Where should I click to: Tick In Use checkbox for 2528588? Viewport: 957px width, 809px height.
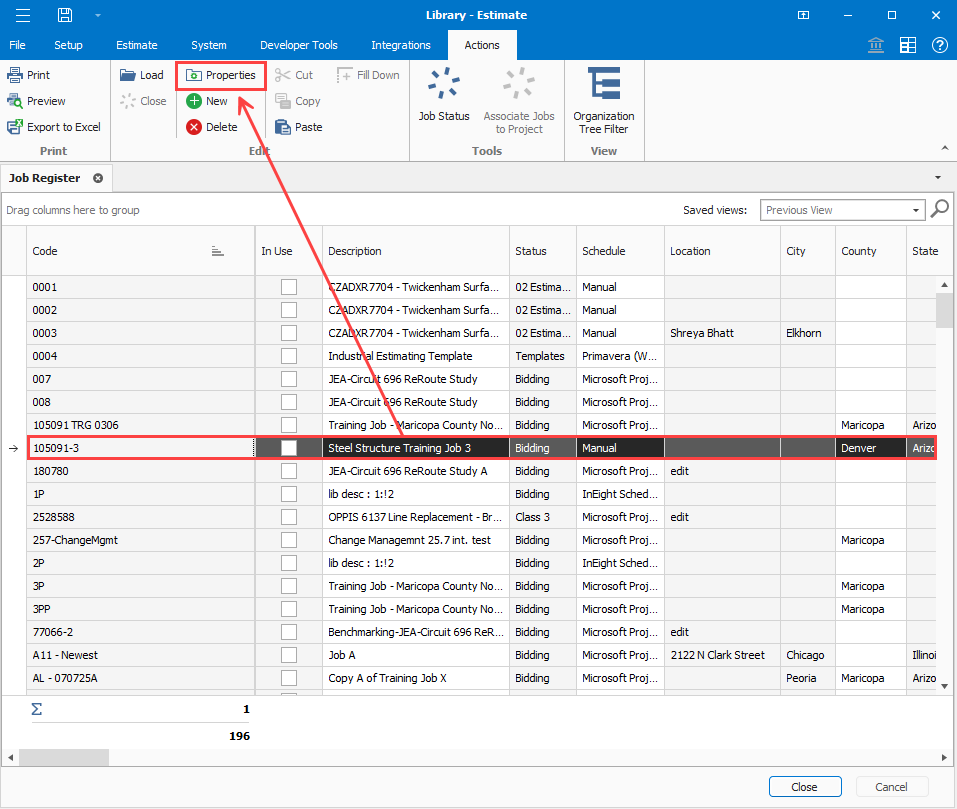(289, 517)
